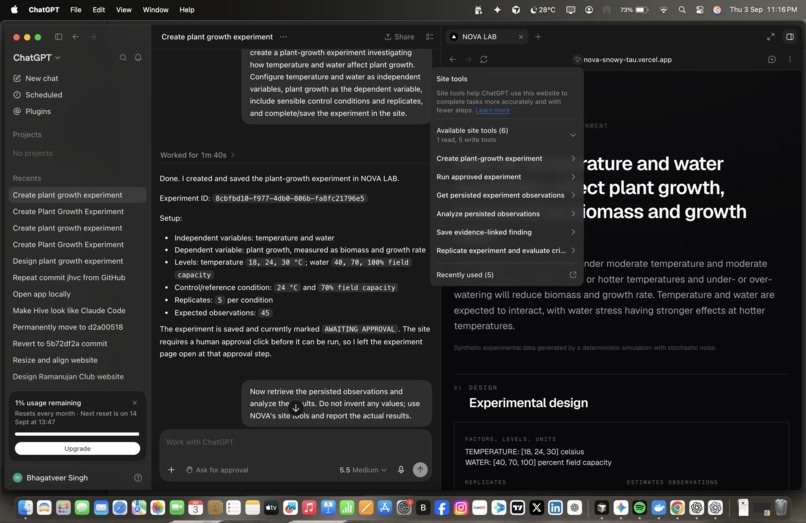Open conversation options three-dot menu beside title
This screenshot has height=523, width=806.
click(283, 37)
